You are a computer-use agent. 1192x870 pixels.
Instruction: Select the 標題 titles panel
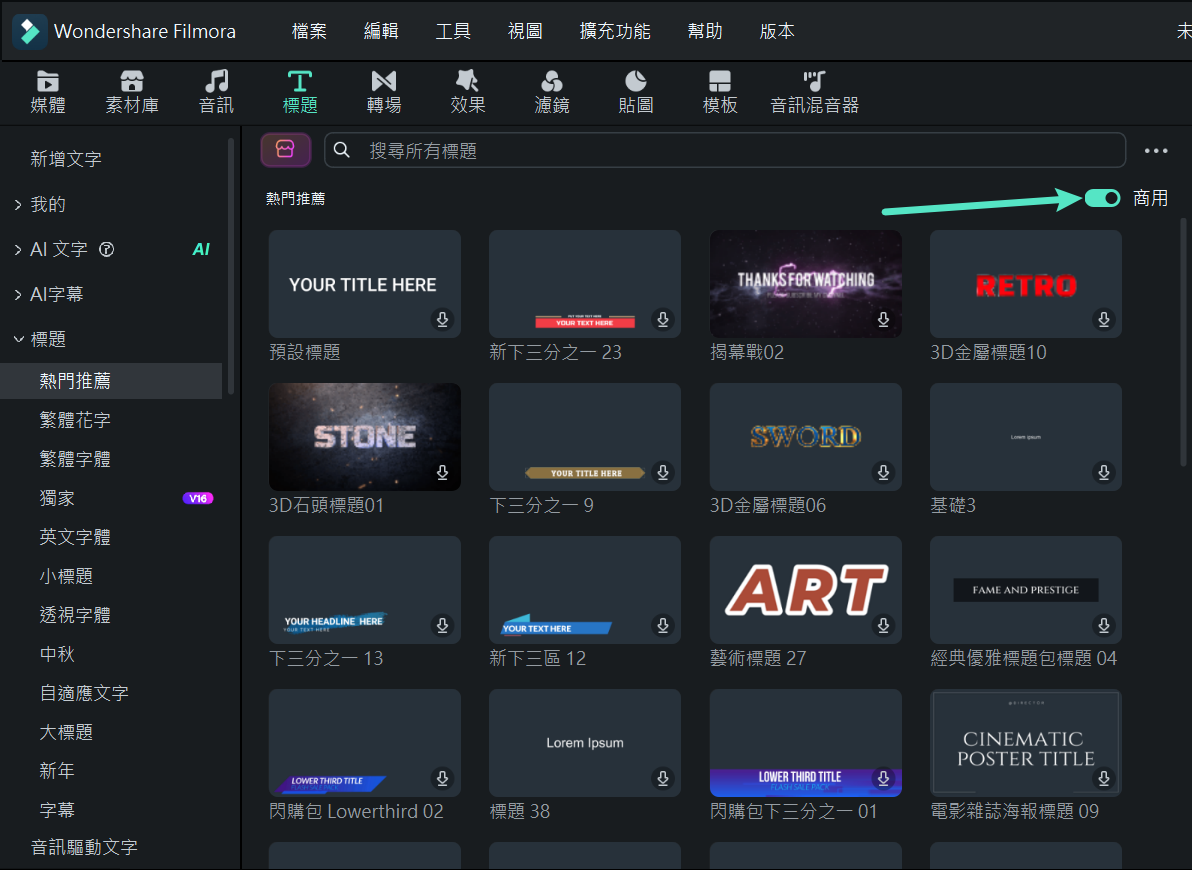pyautogui.click(x=300, y=91)
